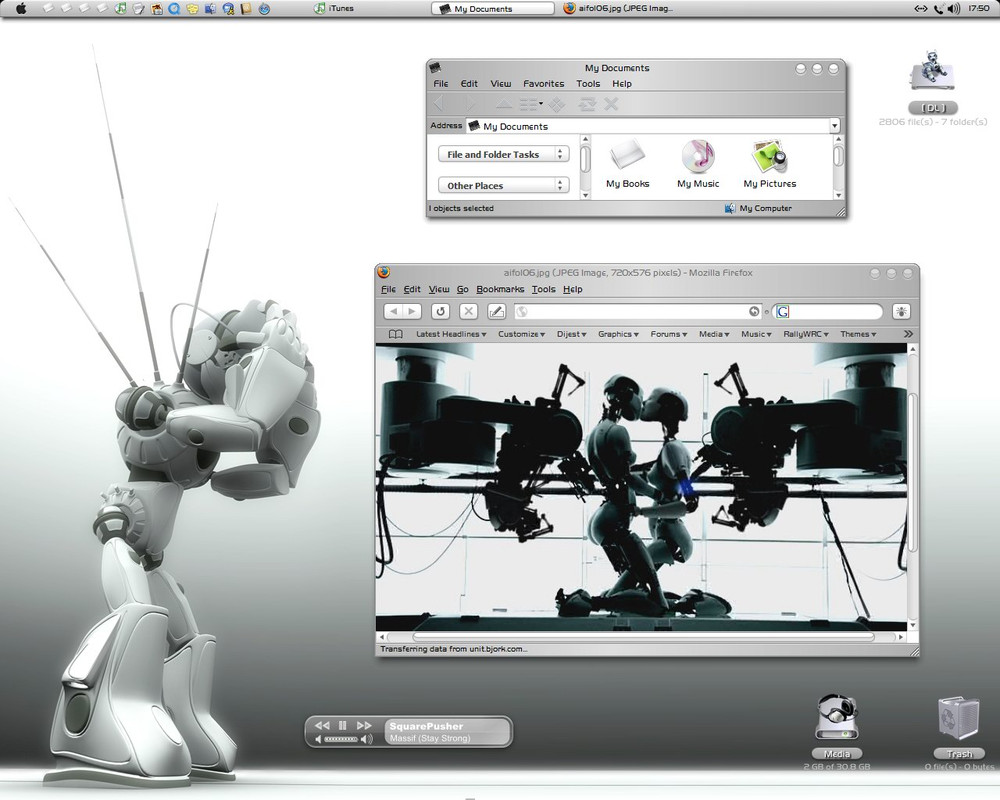Click Firefox forward arrow button
The width and height of the screenshot is (1000, 800).
pos(412,311)
